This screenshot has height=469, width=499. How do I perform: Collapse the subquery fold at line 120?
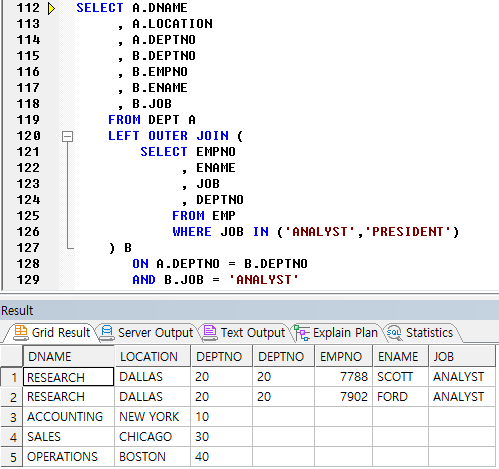click(x=68, y=136)
